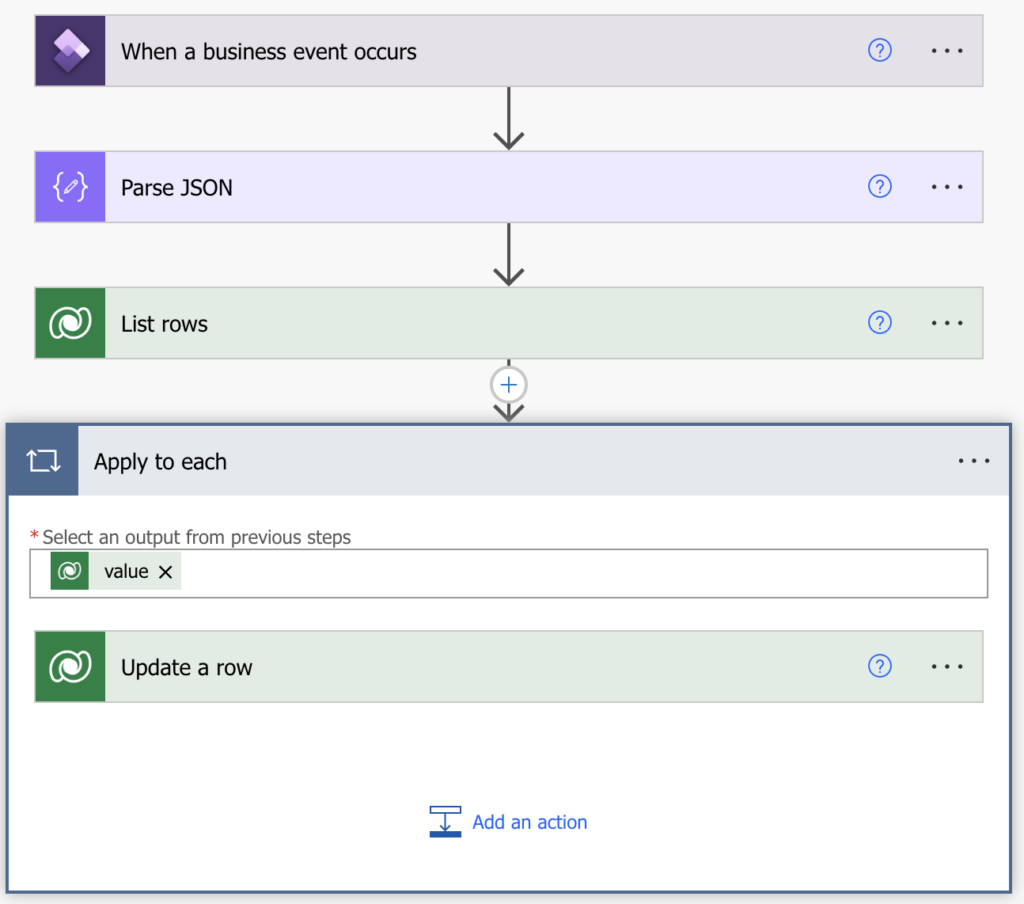Click the "Add an action" link

pyautogui.click(x=530, y=822)
